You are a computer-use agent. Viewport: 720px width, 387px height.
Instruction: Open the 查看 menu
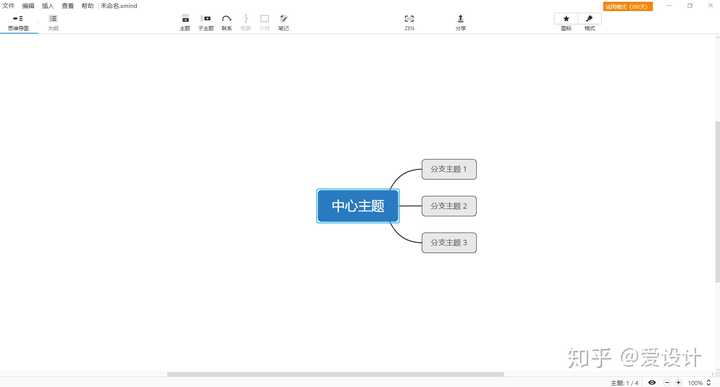pyautogui.click(x=68, y=6)
